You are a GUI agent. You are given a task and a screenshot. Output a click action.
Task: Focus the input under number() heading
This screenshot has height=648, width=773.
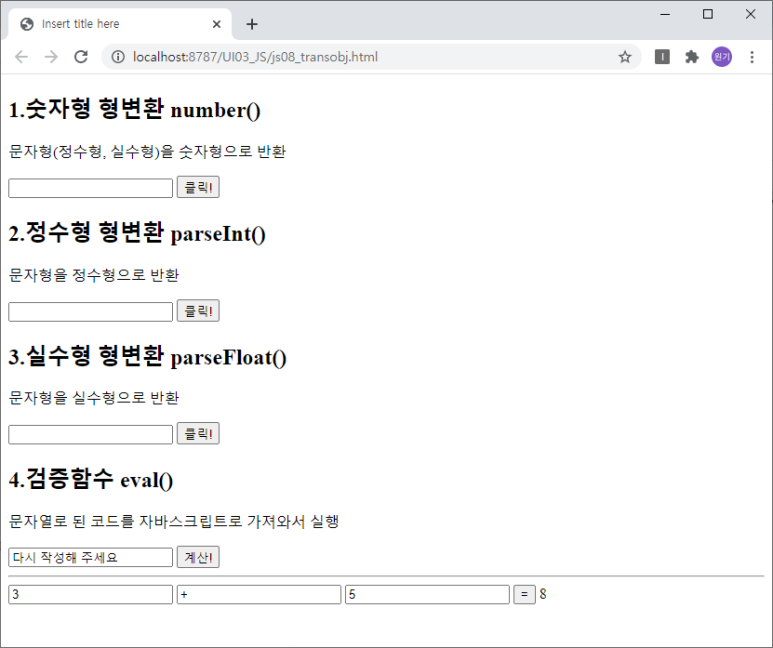[x=91, y=188]
